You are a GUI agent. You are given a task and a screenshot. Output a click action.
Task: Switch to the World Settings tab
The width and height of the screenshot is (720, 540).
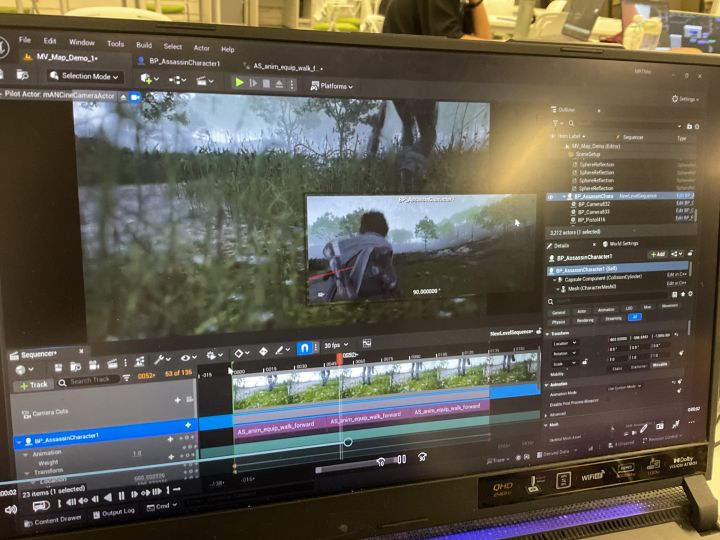[x=620, y=243]
